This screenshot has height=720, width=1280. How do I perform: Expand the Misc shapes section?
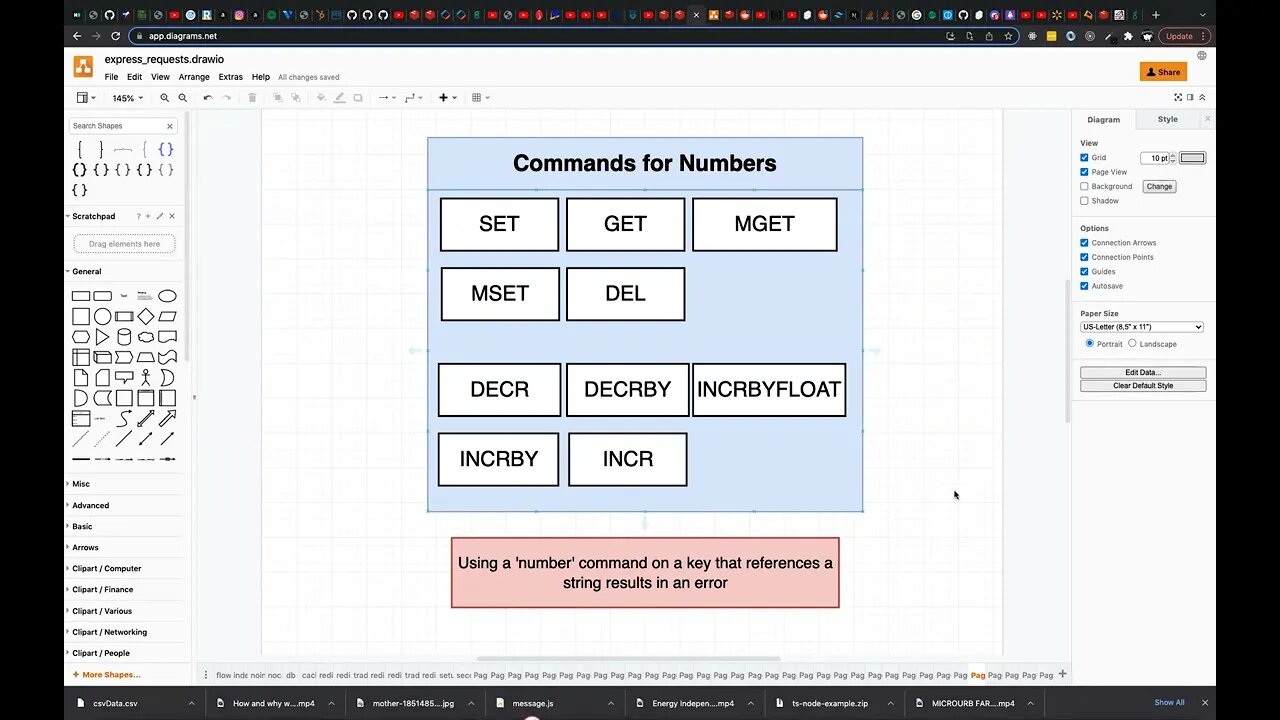(x=81, y=484)
